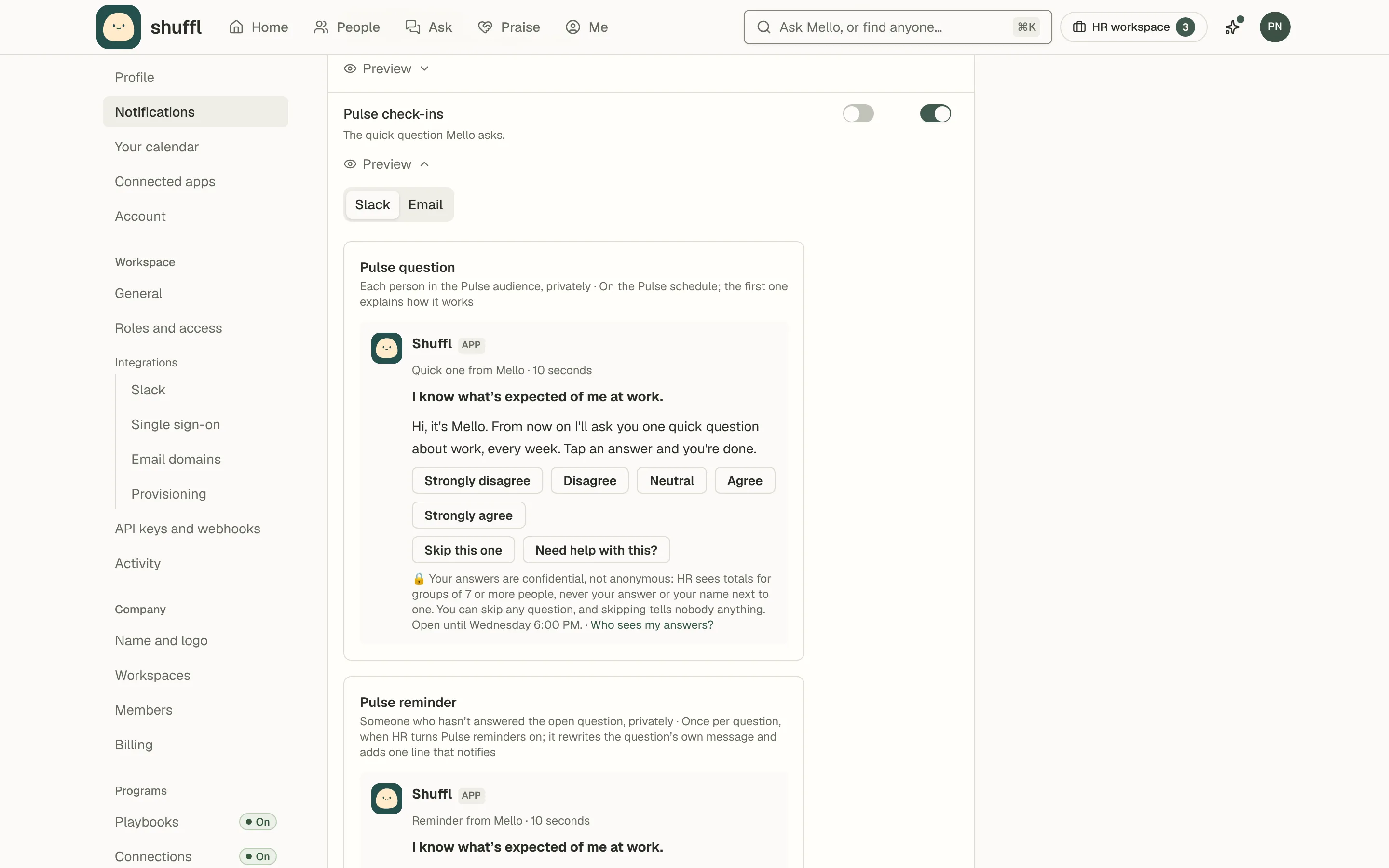Click Shuffl app avatar in Pulse question
1389x868 pixels.
click(x=387, y=349)
